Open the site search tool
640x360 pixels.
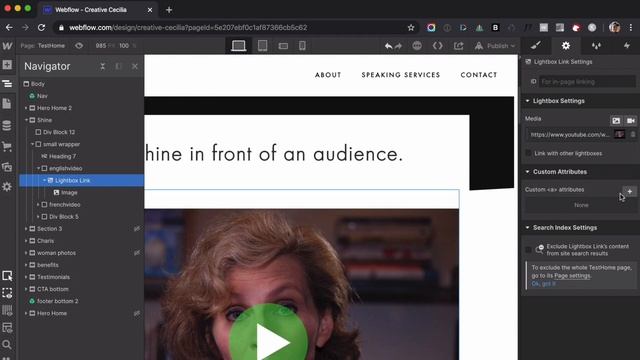[x=7, y=344]
